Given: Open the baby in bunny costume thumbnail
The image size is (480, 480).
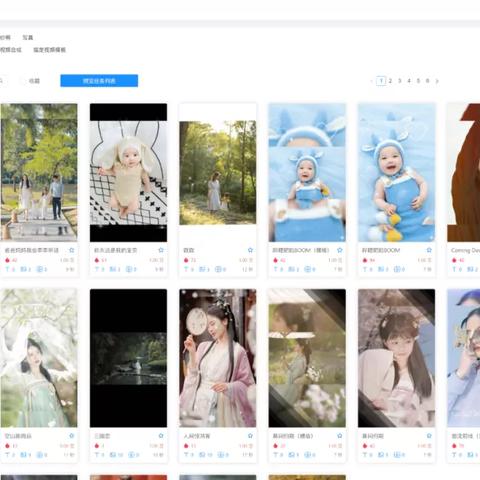Looking at the screenshot, I should point(128,172).
